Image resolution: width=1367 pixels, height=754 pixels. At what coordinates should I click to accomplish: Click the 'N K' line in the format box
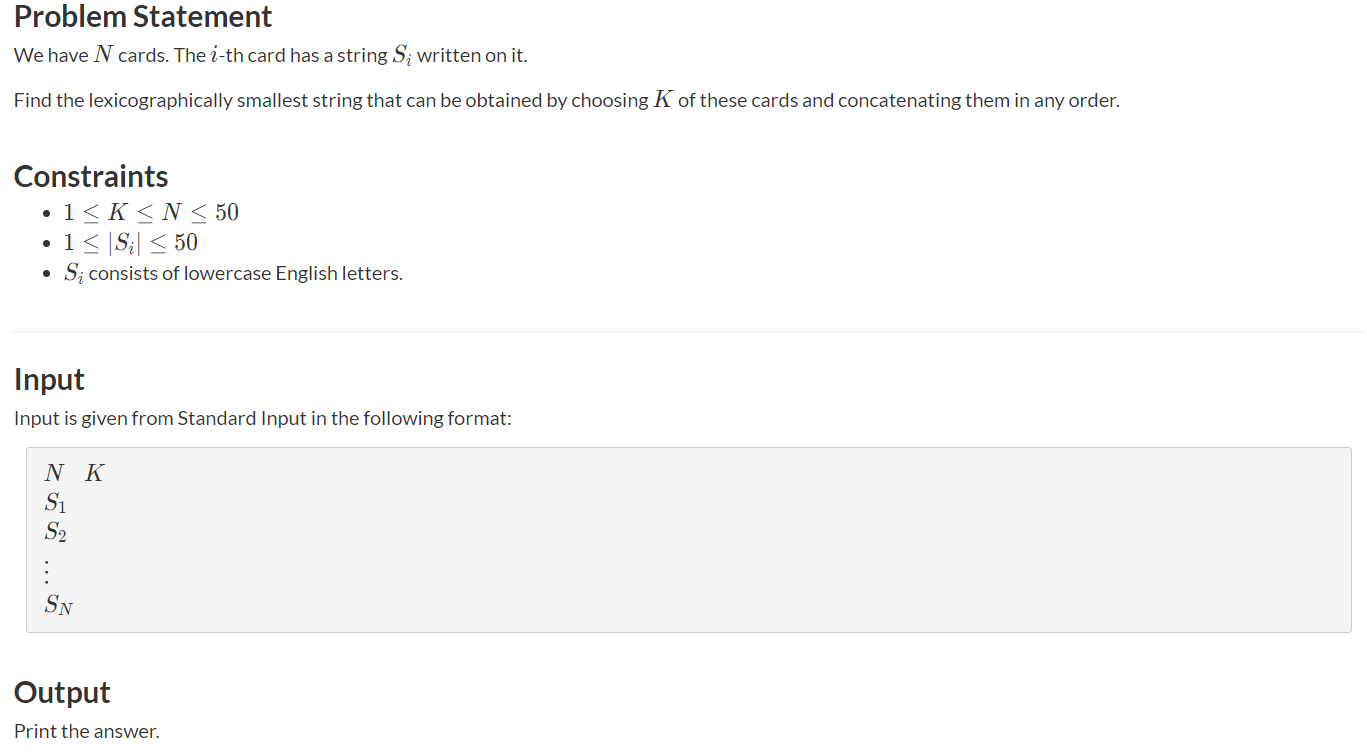point(74,474)
